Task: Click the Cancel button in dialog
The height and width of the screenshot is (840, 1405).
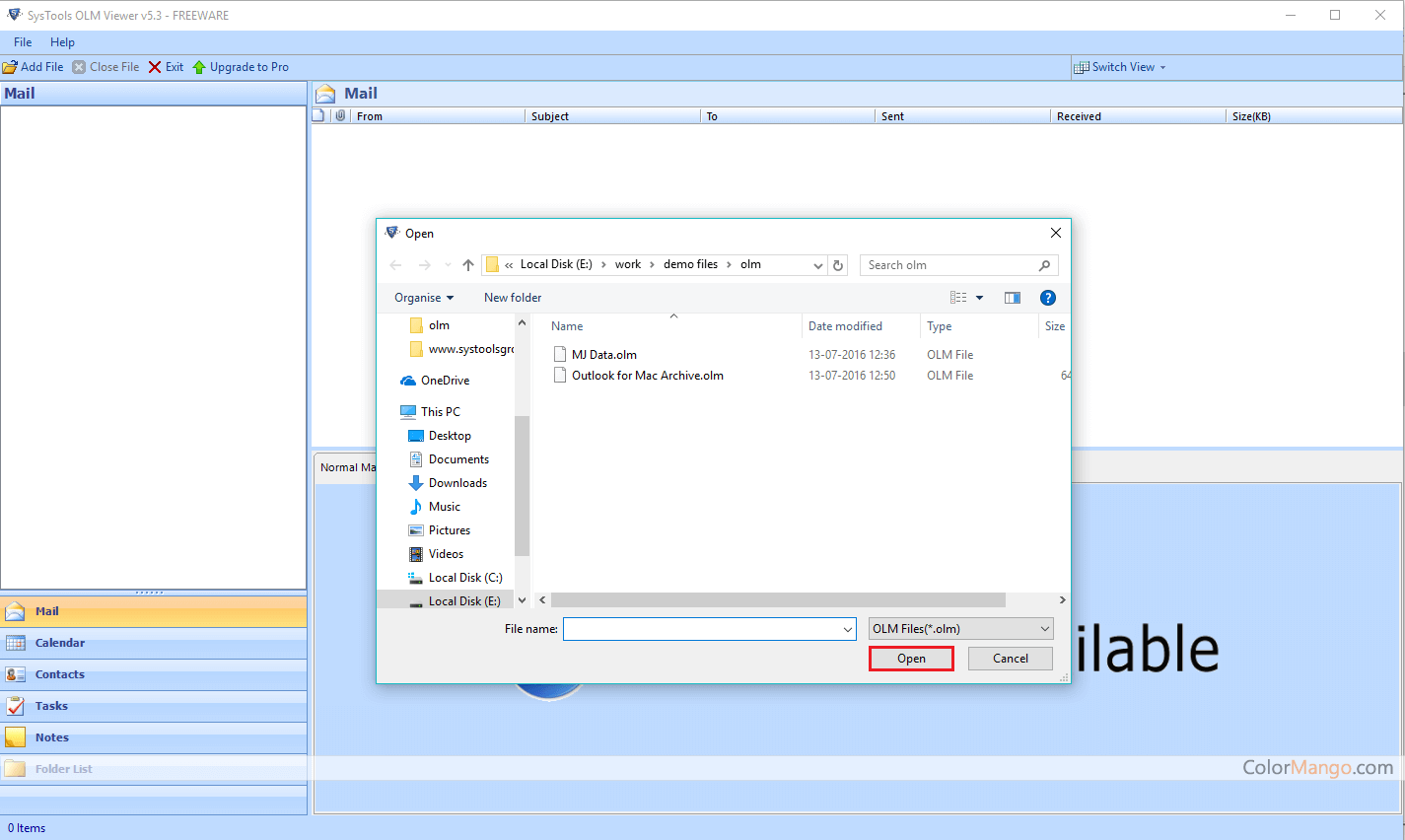Action: click(1011, 659)
